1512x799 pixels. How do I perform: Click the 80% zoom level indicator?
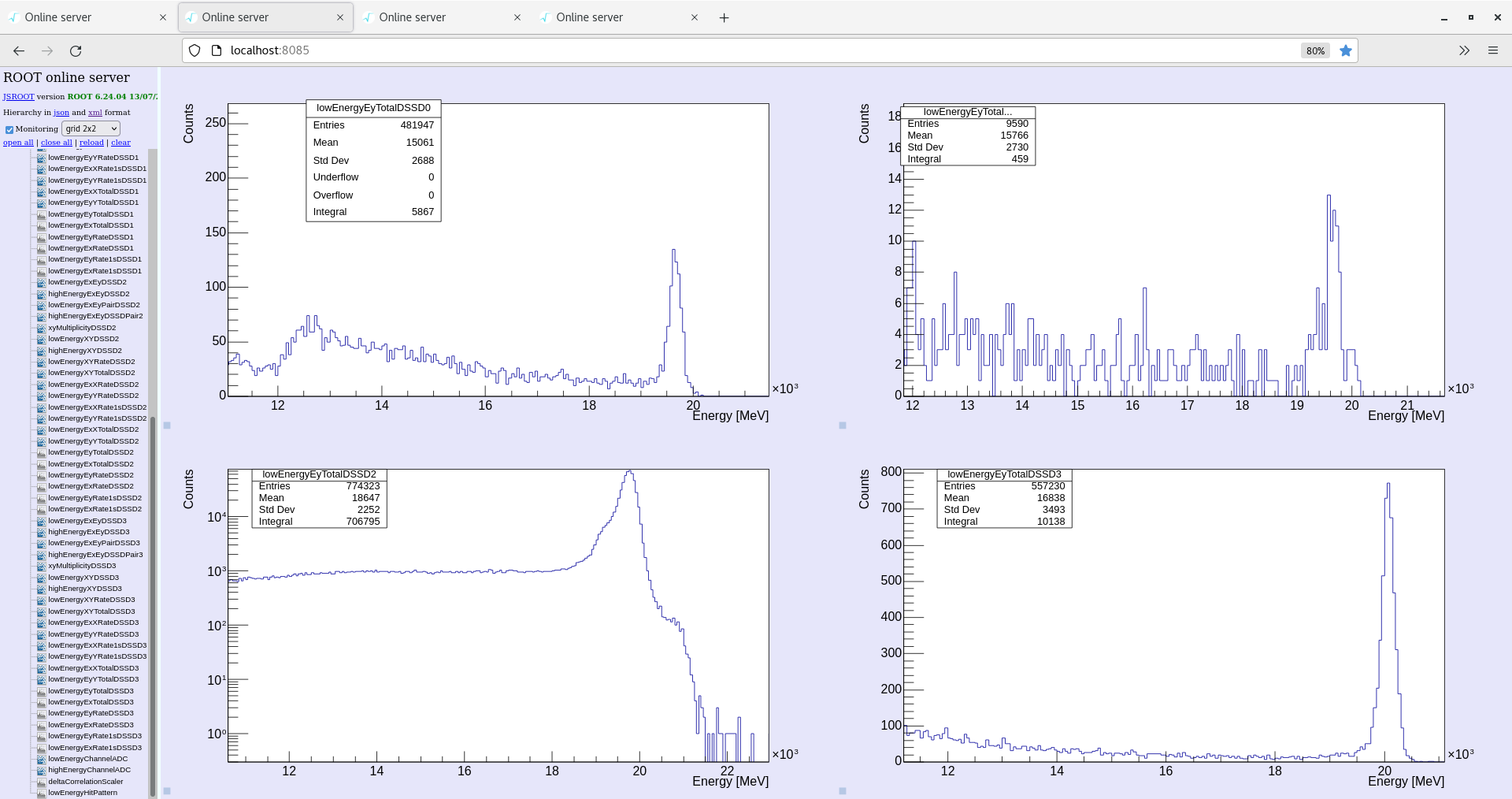pyautogui.click(x=1315, y=50)
